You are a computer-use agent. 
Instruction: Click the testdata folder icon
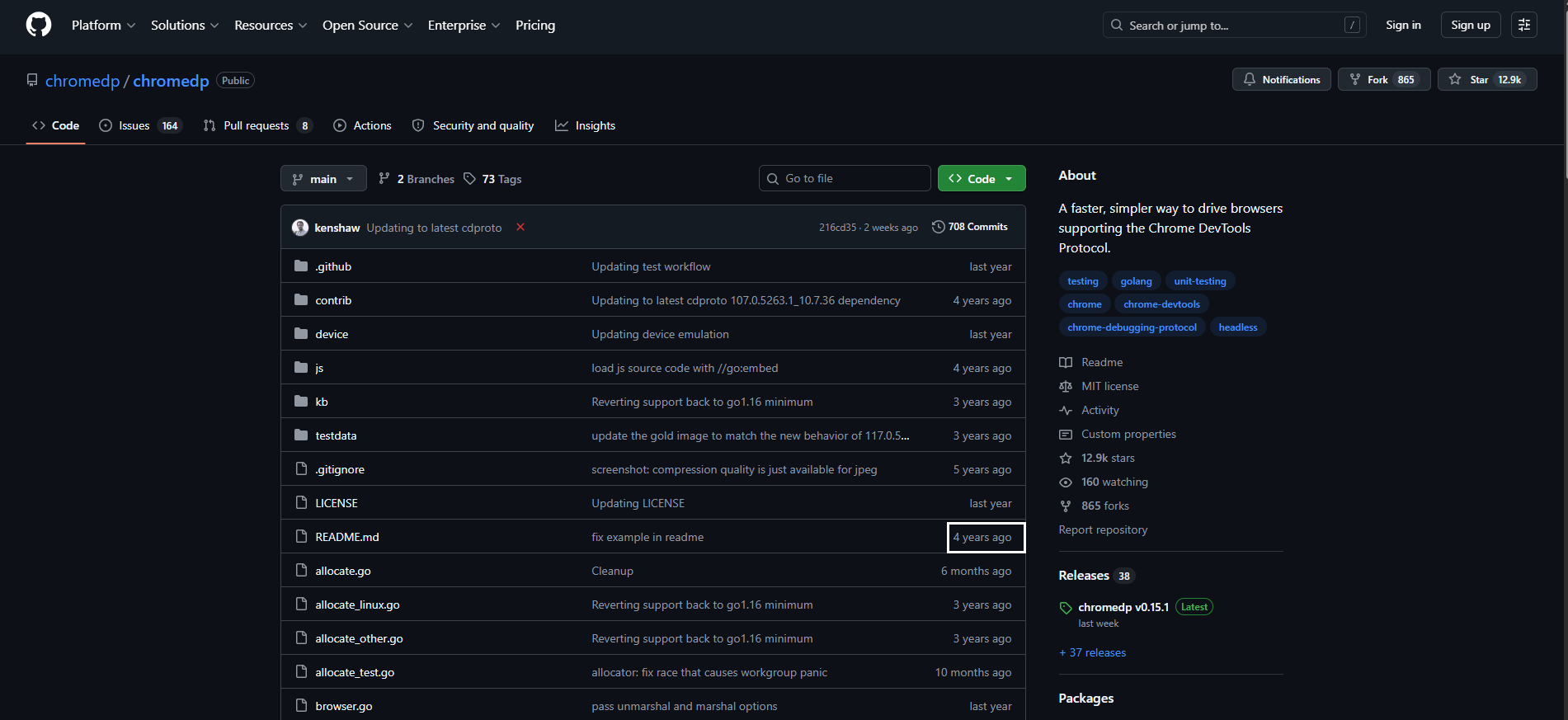tap(301, 435)
